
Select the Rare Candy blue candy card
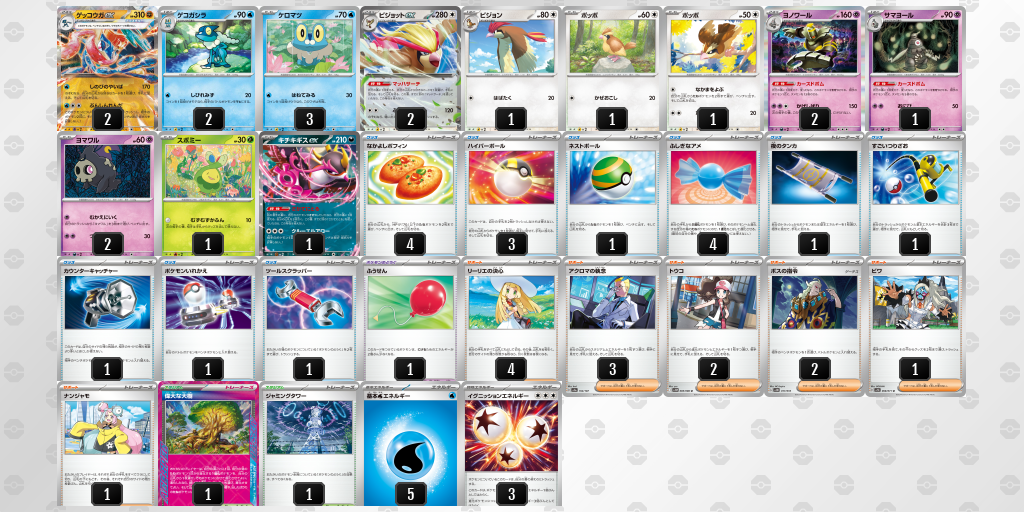[712, 195]
